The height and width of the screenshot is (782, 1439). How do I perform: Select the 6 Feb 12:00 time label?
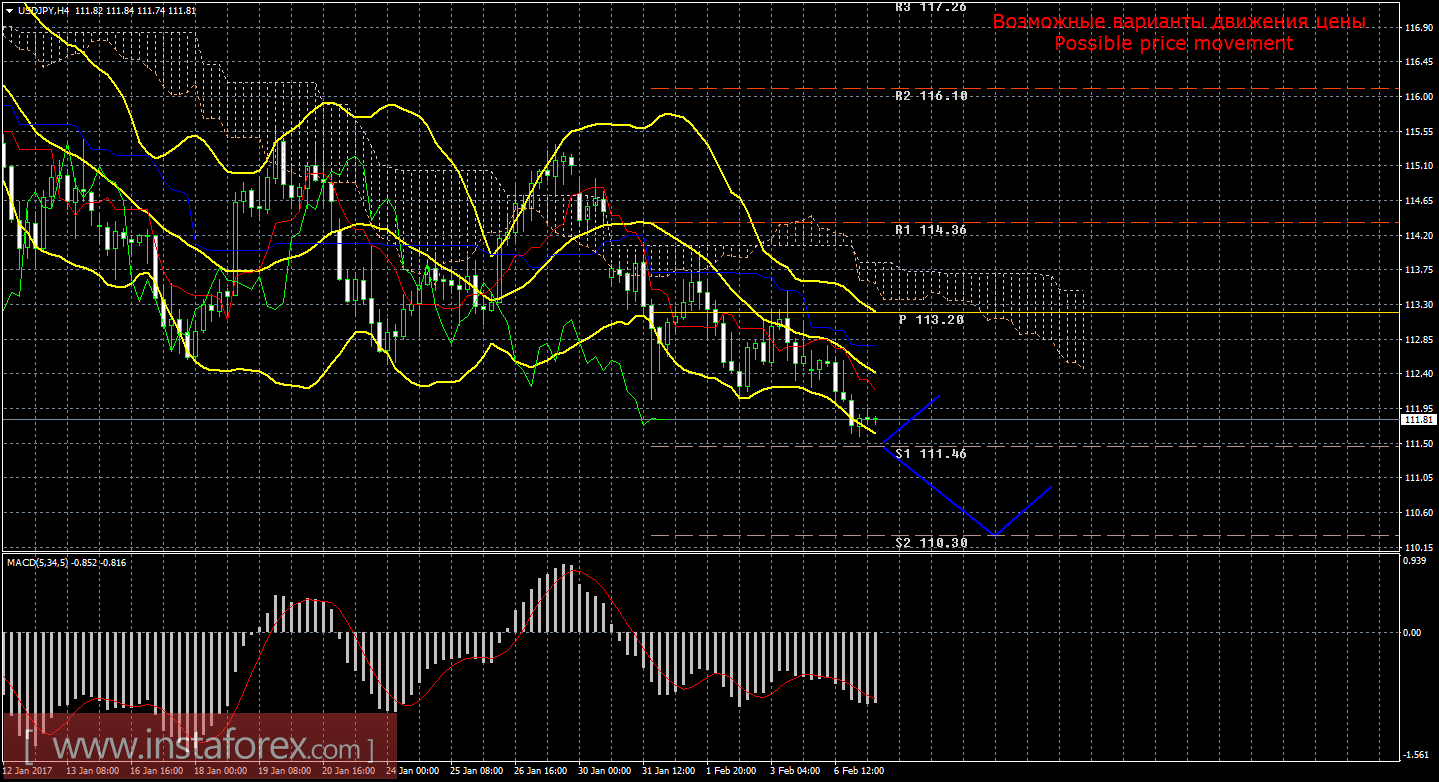[x=858, y=771]
